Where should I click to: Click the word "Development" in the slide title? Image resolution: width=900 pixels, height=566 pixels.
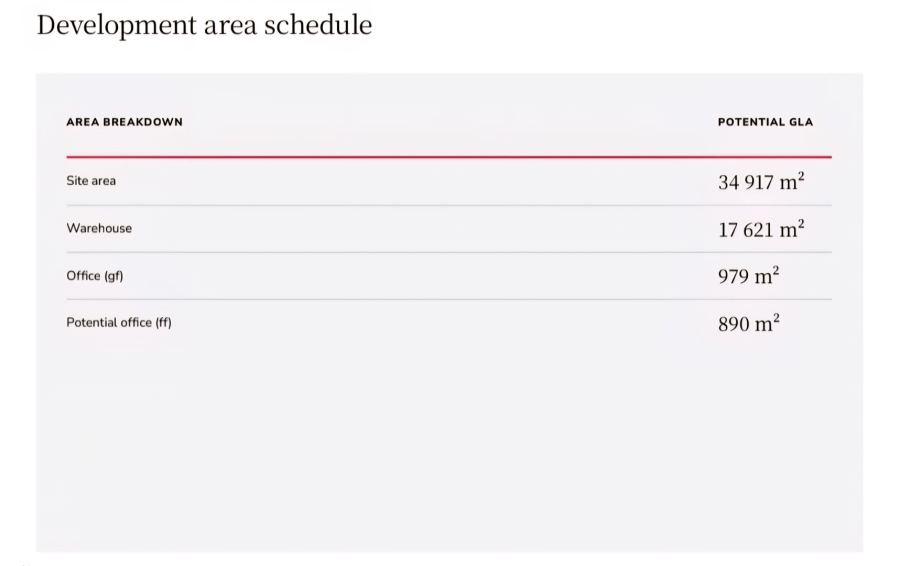[117, 26]
